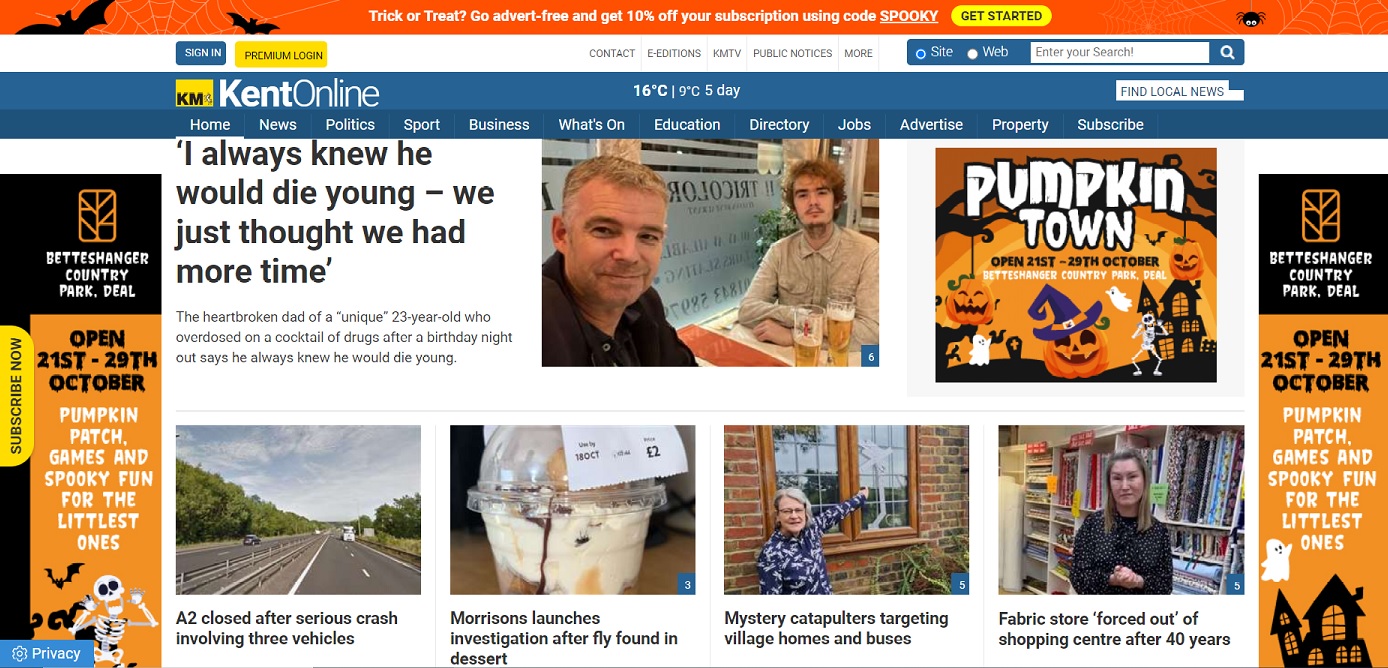Open the Politics menu item
Screen dimensions: 1388x668
(x=350, y=124)
